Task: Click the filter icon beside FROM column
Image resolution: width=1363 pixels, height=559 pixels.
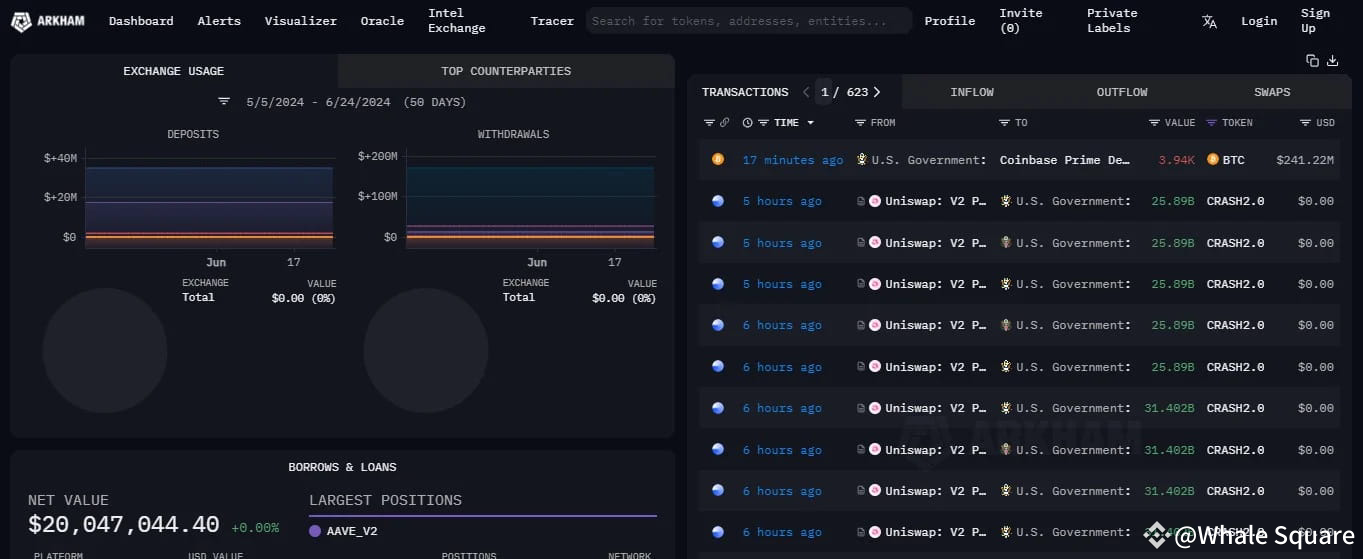Action: [860, 123]
